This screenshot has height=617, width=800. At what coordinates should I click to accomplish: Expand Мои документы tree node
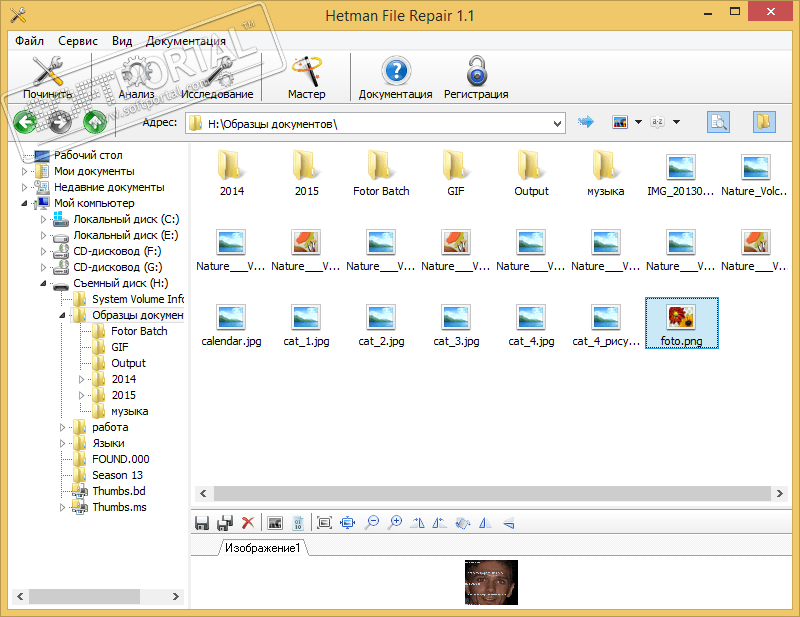[24, 171]
